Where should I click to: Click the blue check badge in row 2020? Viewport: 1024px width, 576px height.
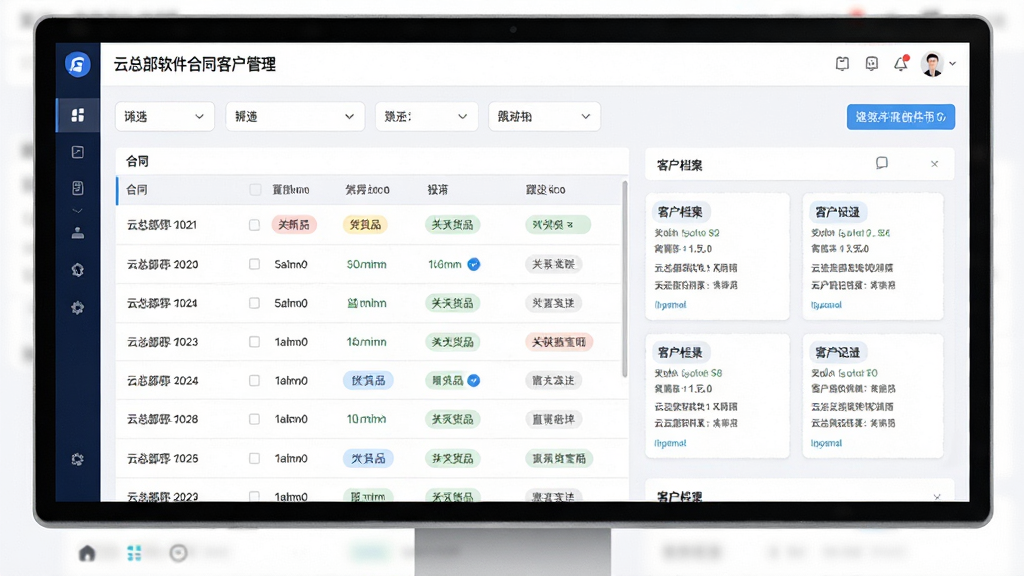[x=474, y=264]
